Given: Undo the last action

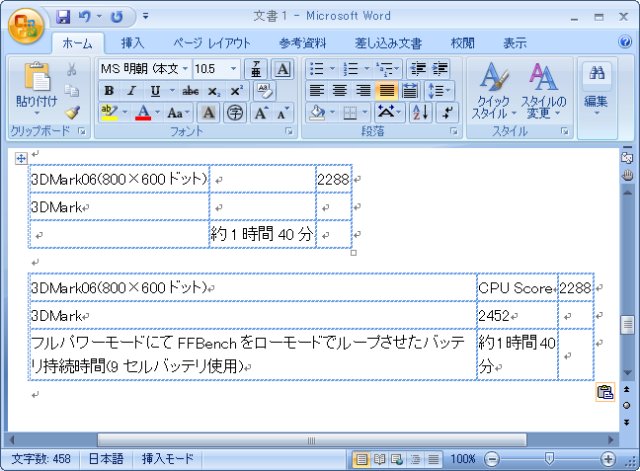Looking at the screenshot, I should (85, 17).
